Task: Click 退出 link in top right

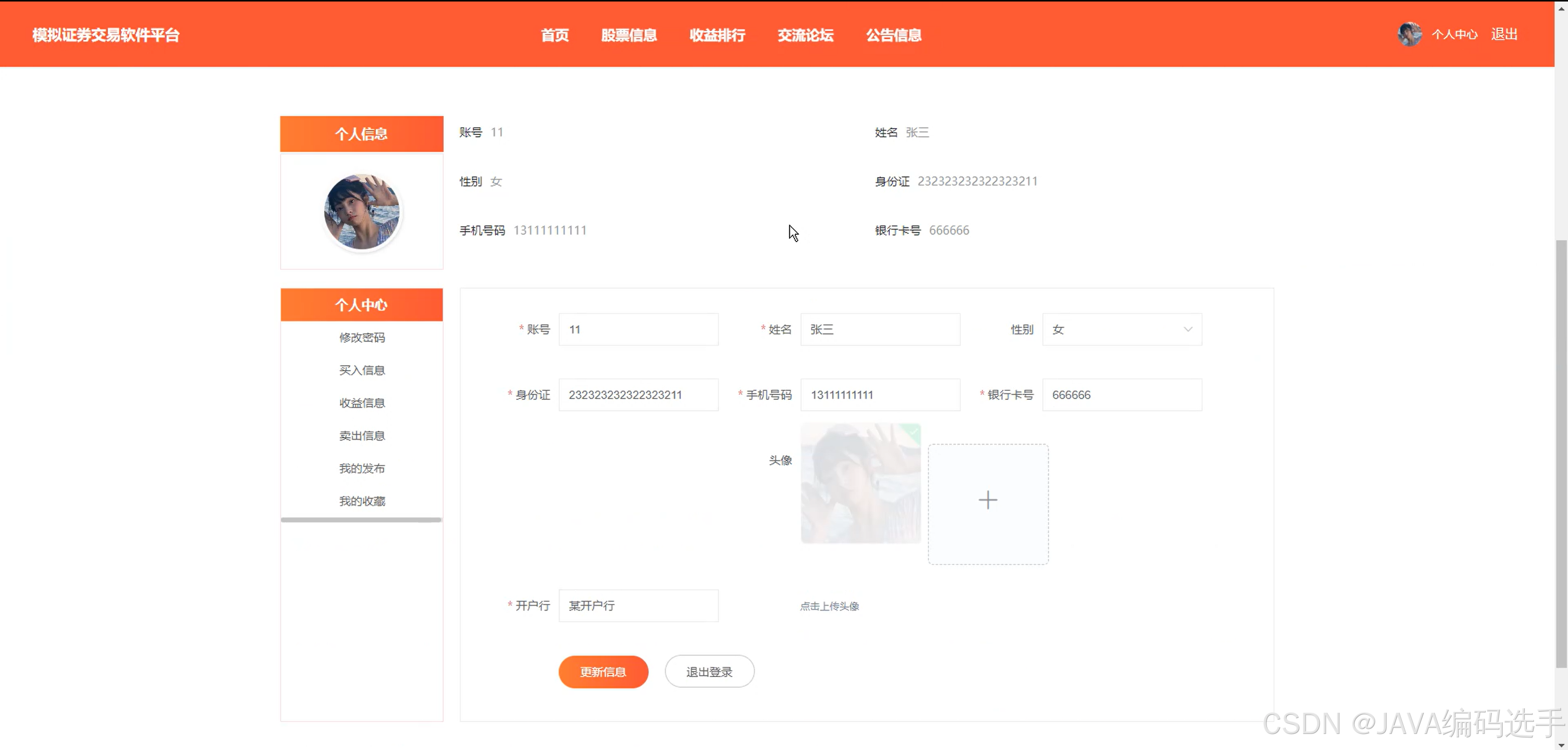Action: [1504, 34]
